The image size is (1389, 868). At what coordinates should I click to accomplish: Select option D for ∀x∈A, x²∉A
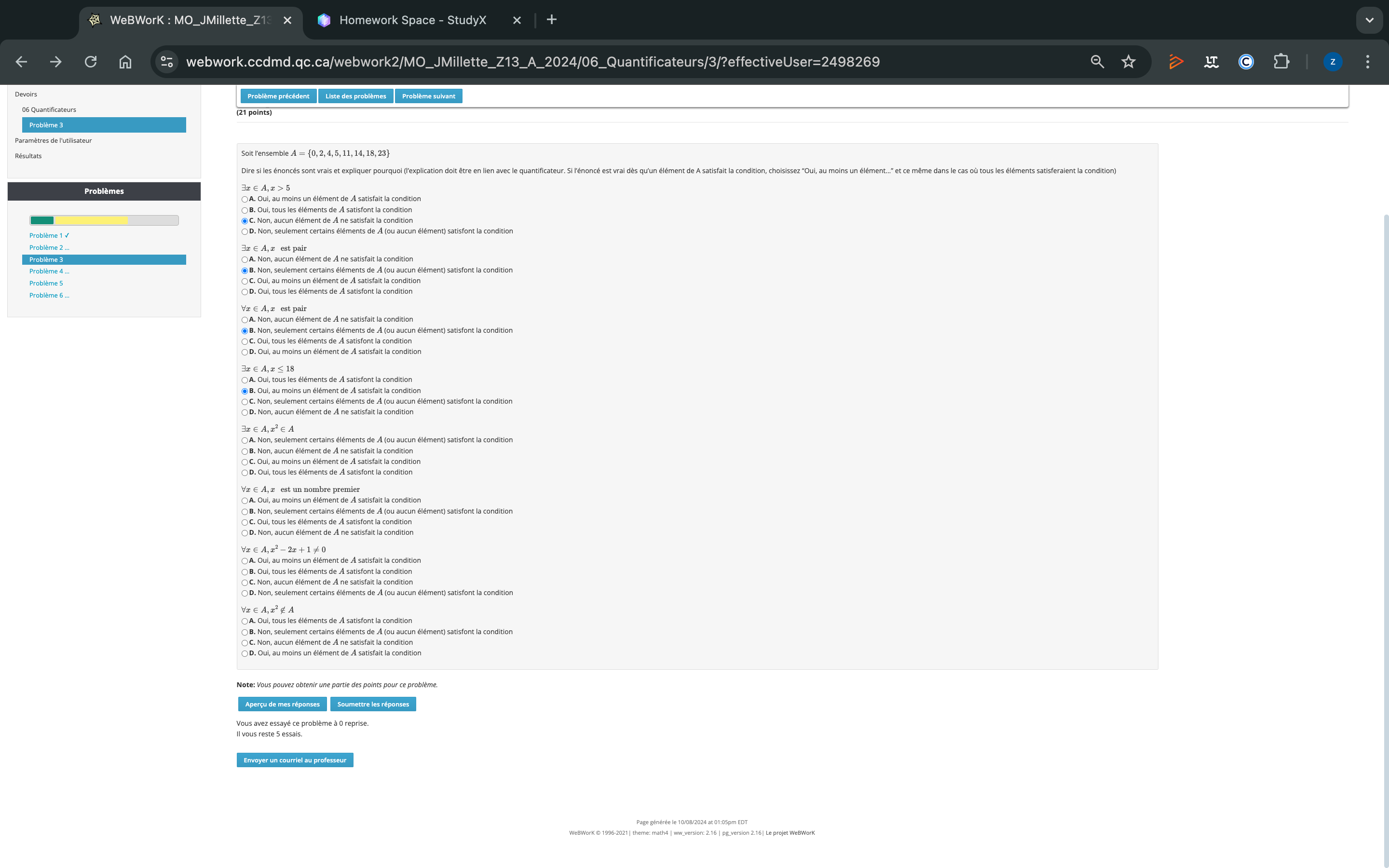click(245, 653)
